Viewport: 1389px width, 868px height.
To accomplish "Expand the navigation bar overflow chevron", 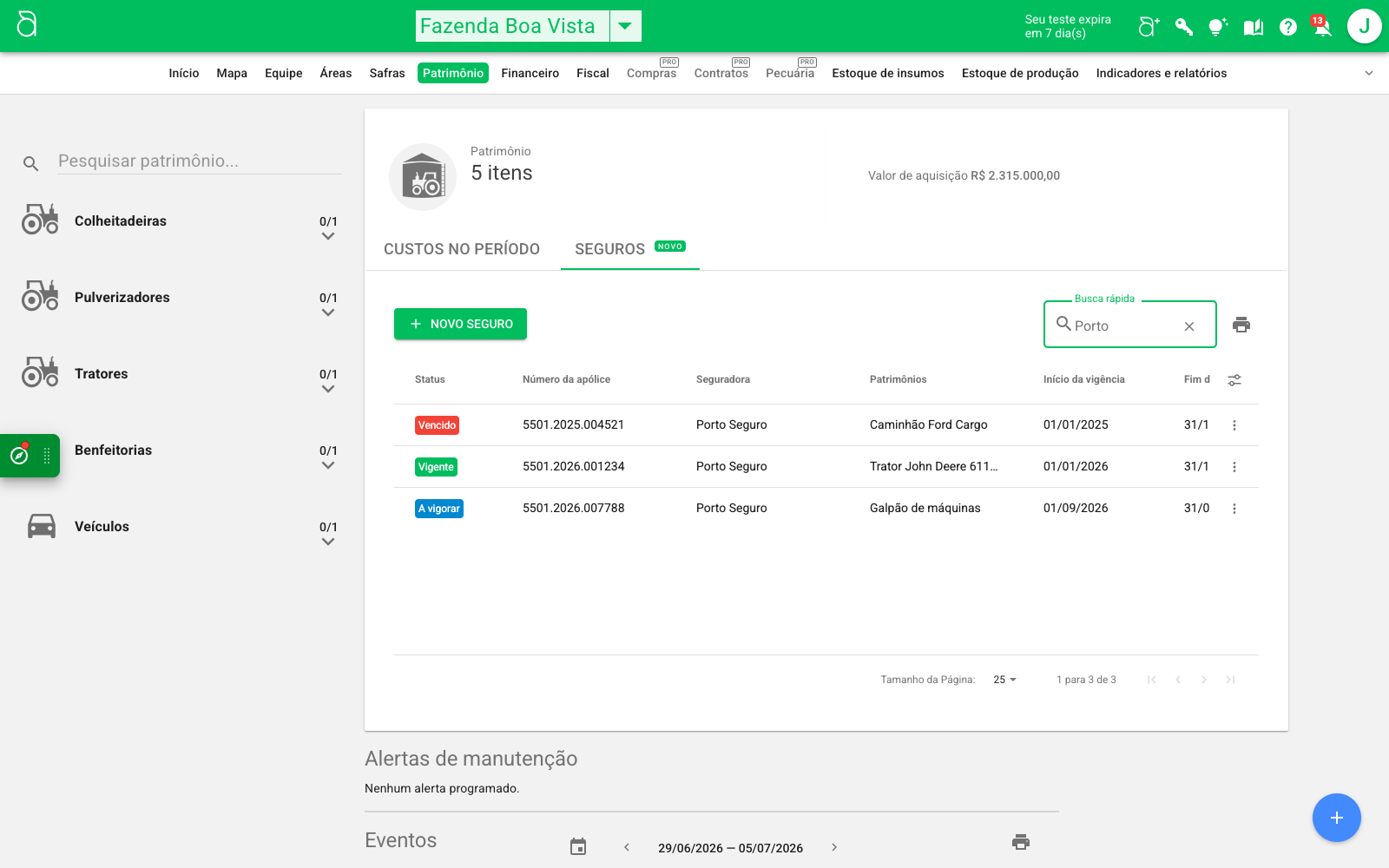I will tap(1369, 73).
